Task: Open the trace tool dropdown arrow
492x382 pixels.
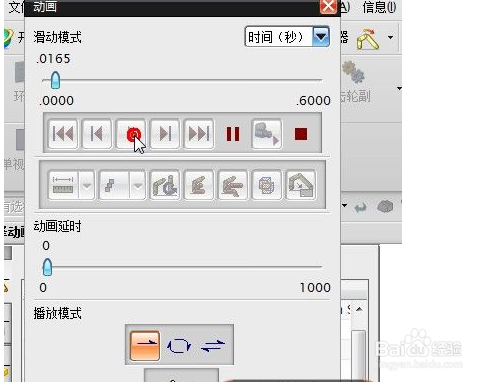Action: click(x=138, y=185)
